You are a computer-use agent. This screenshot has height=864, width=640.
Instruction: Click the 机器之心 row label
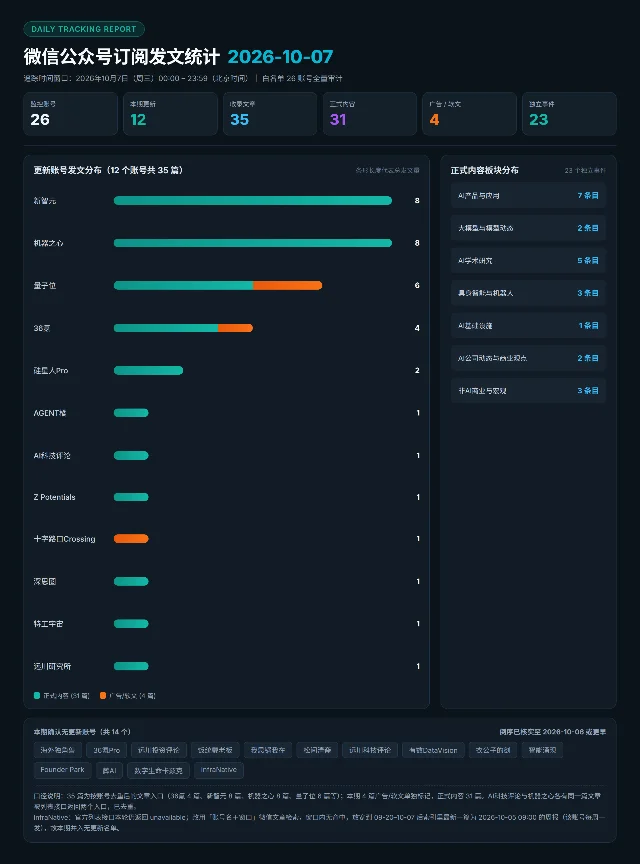49,243
